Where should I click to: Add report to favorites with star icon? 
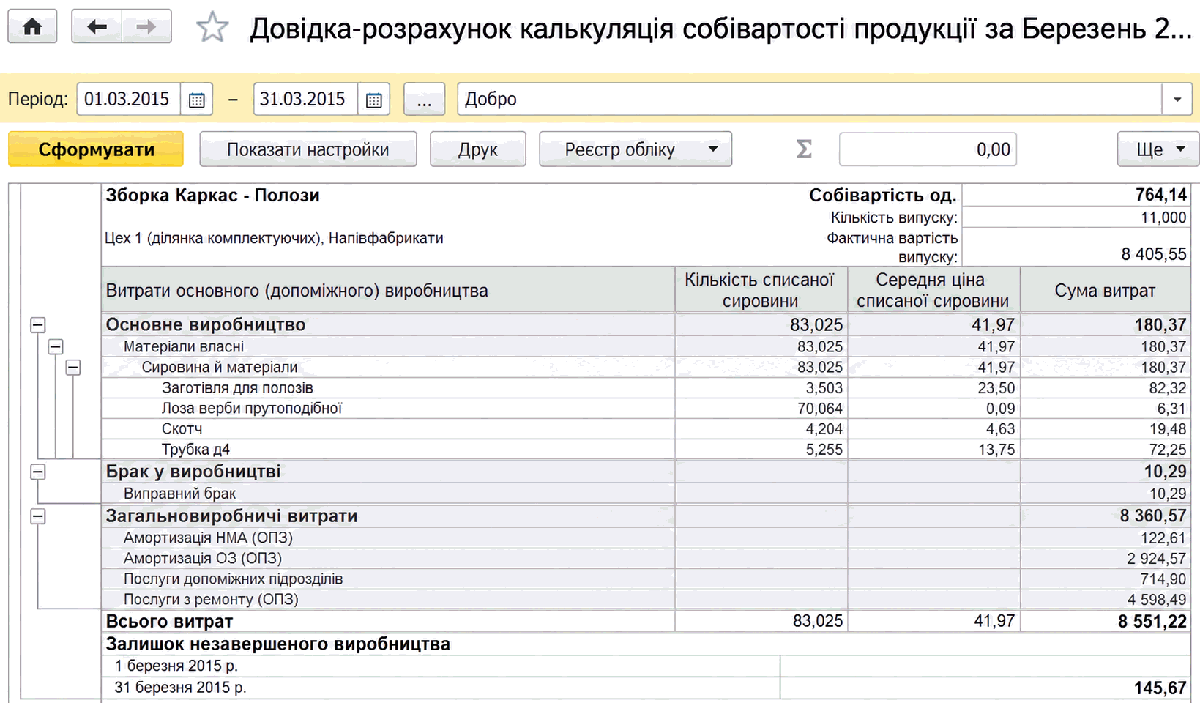click(x=212, y=28)
